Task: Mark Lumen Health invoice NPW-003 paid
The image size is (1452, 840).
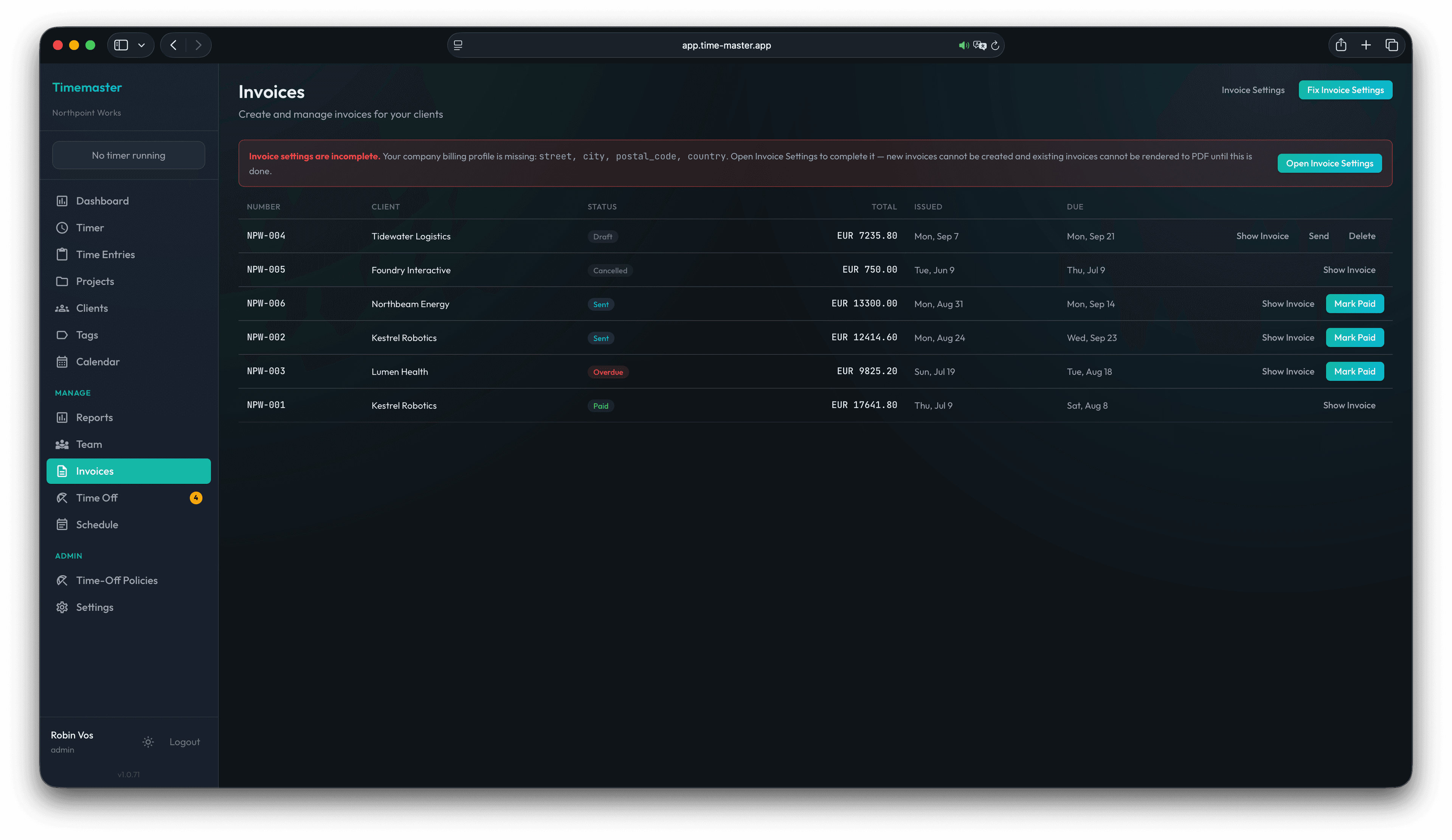Action: pyautogui.click(x=1354, y=372)
